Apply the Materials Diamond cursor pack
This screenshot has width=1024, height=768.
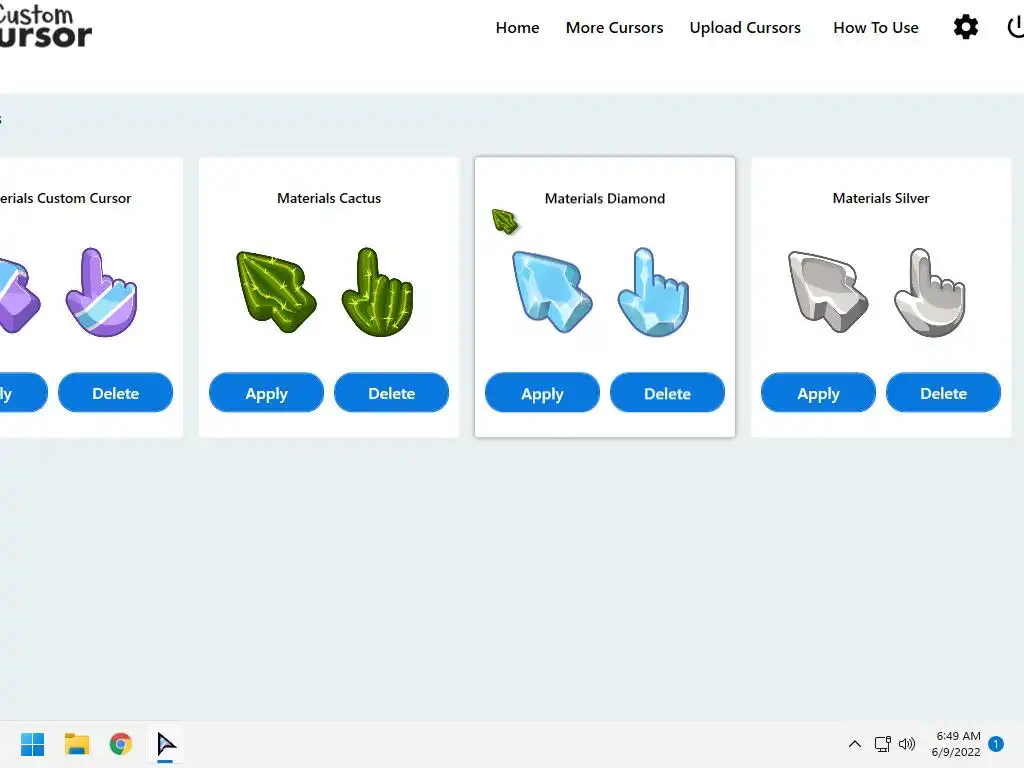pyautogui.click(x=542, y=393)
